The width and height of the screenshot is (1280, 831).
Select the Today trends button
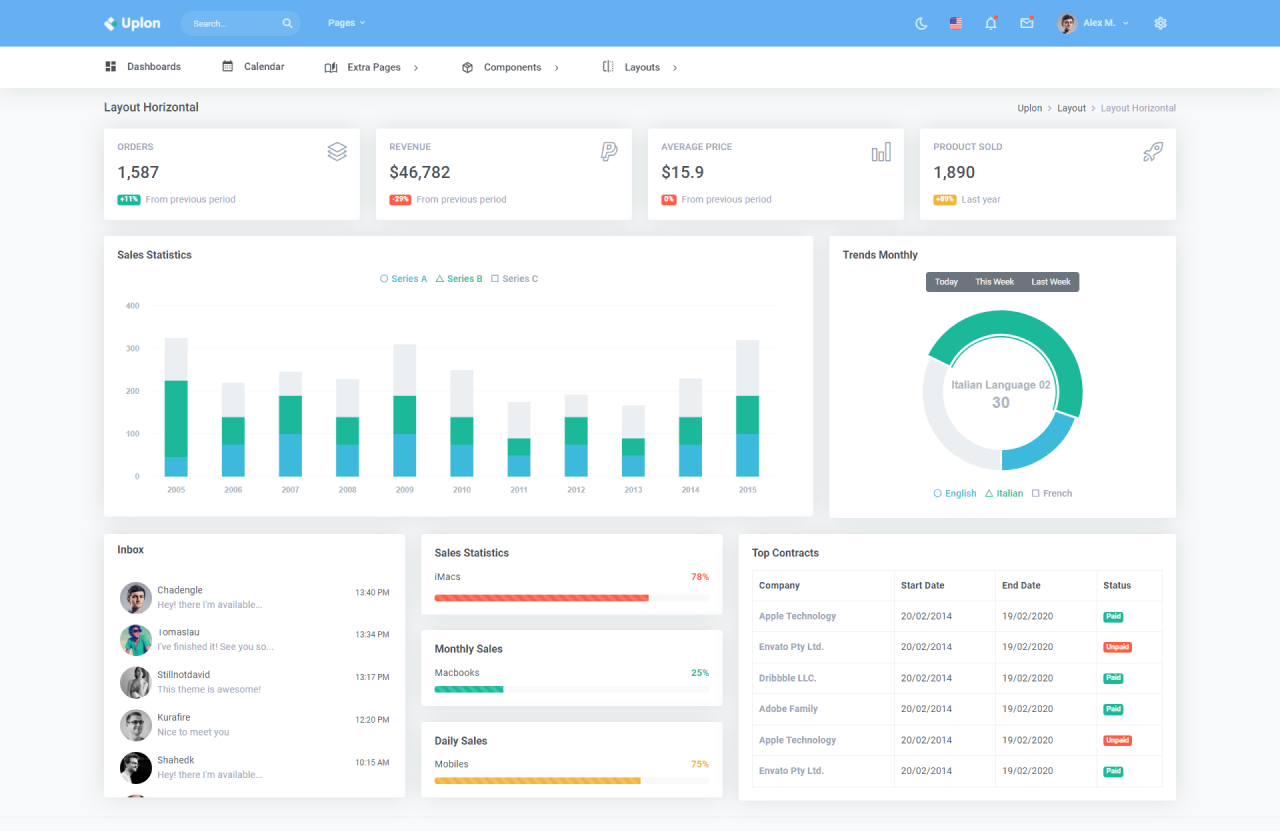(946, 282)
